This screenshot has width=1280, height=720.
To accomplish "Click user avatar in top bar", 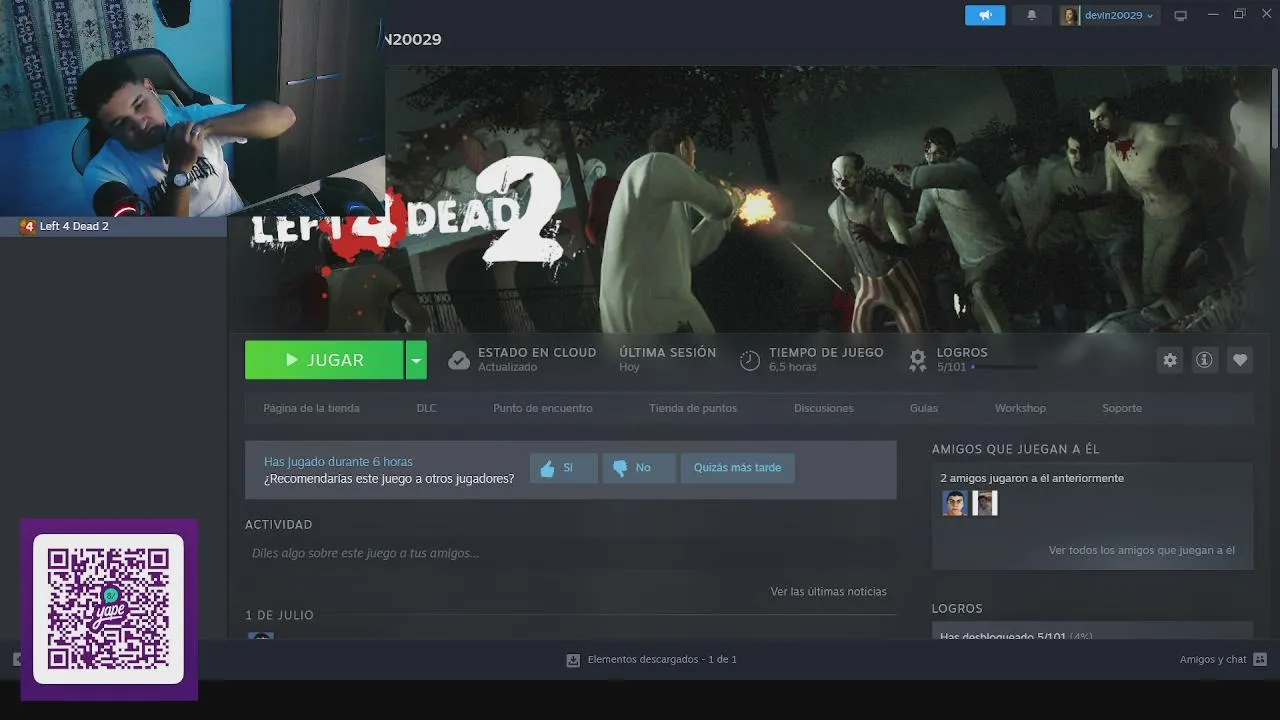I will point(1069,15).
